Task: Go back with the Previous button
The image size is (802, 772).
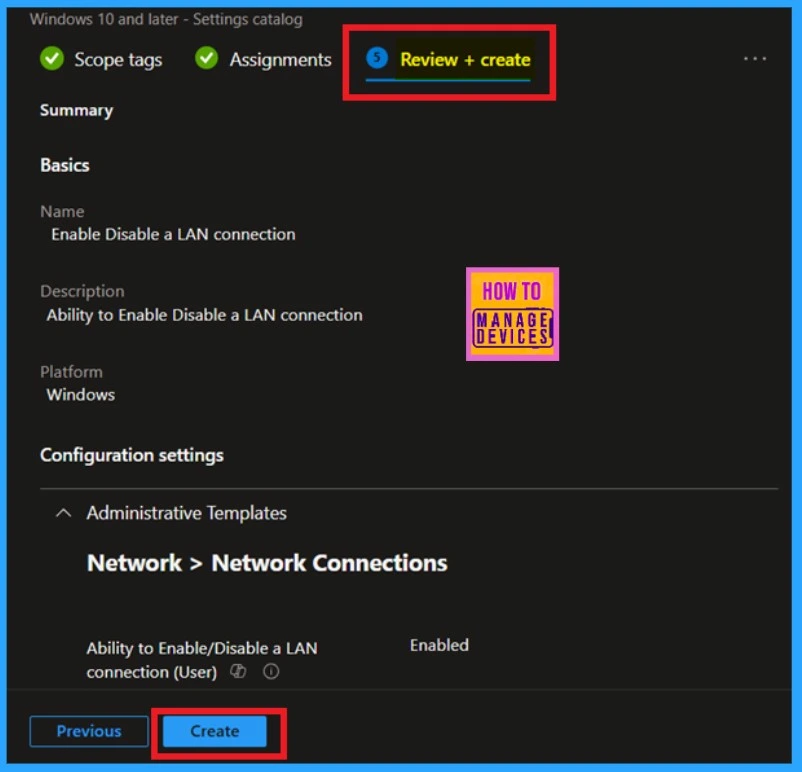Action: (89, 731)
